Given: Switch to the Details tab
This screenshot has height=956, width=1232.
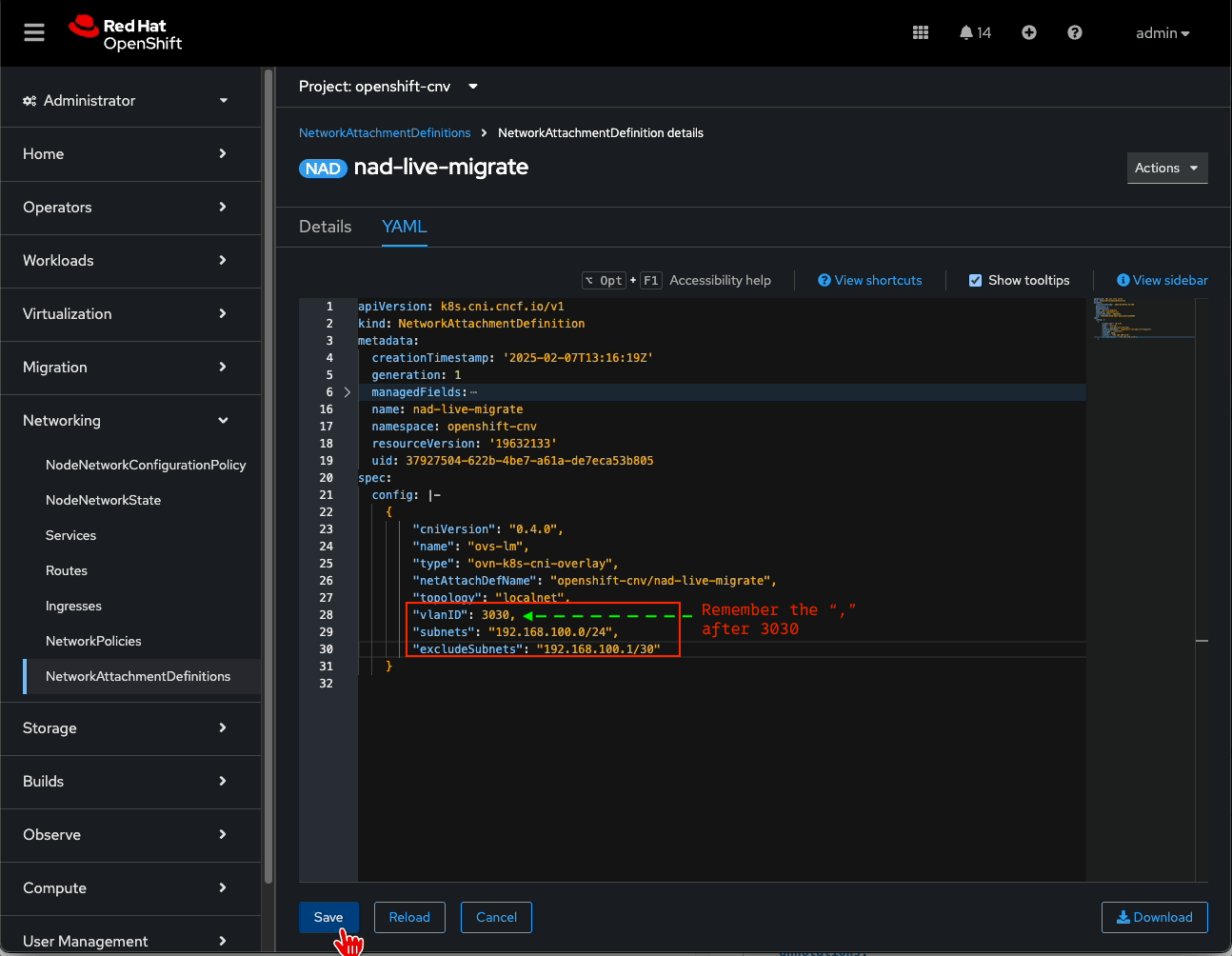Looking at the screenshot, I should pos(325,227).
